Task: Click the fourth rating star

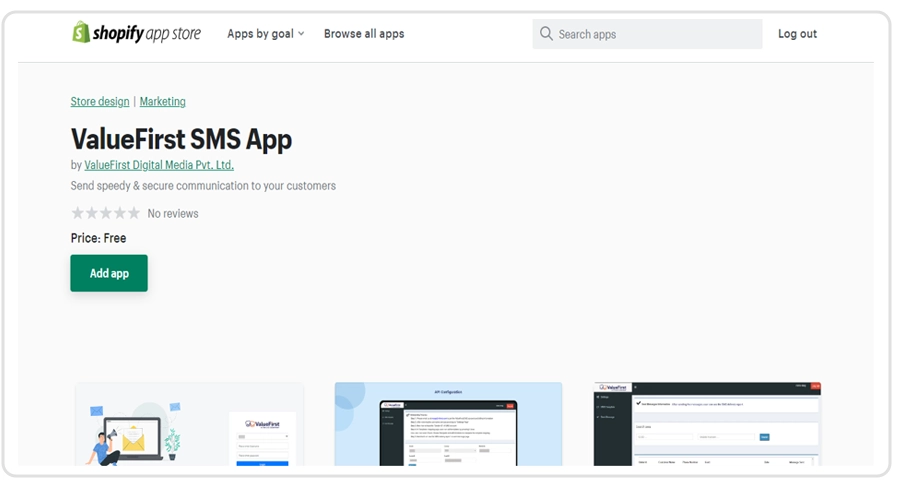Action: point(119,213)
